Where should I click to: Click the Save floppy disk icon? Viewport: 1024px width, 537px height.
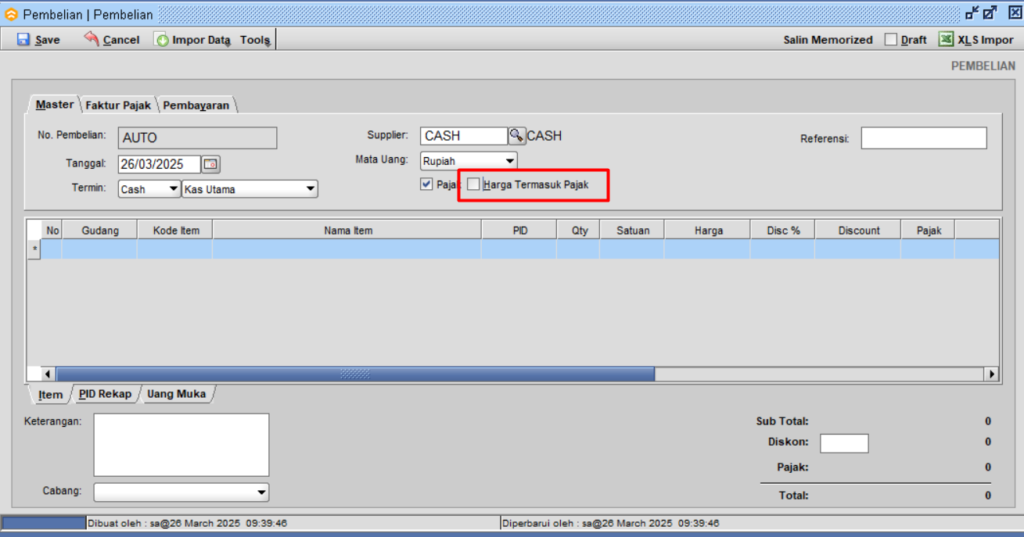tap(23, 40)
